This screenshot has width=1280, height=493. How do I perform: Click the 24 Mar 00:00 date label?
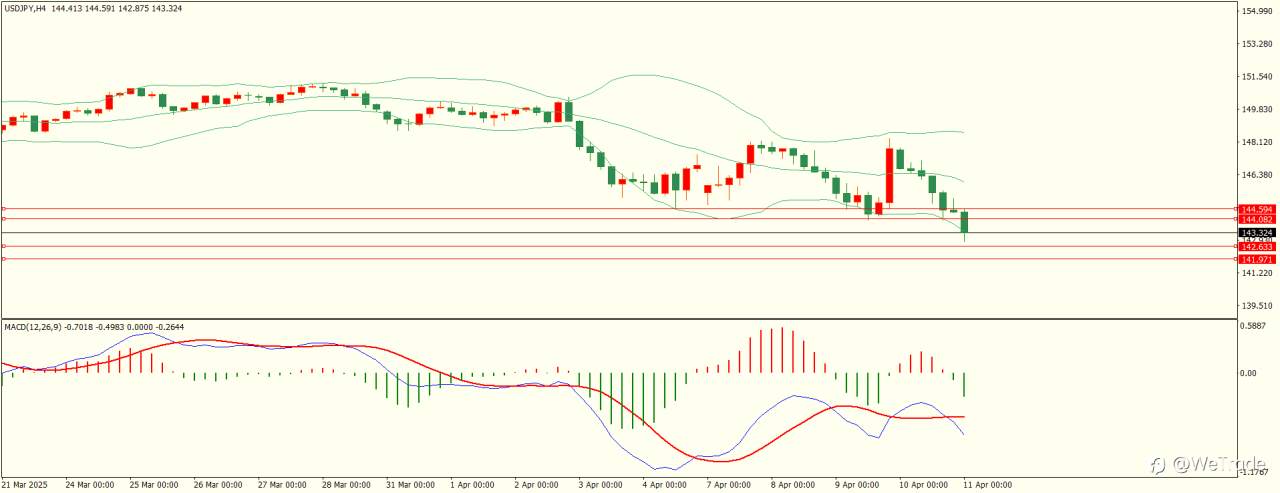(x=88, y=485)
